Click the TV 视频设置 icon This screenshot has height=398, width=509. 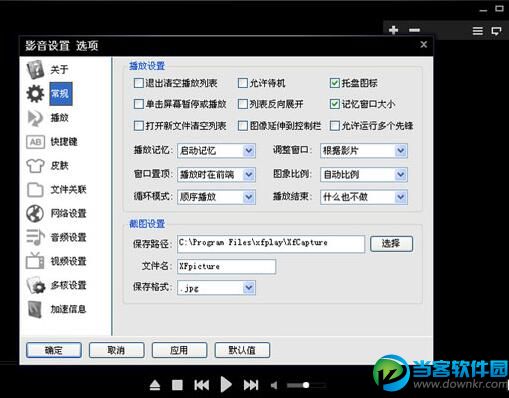tap(35, 261)
